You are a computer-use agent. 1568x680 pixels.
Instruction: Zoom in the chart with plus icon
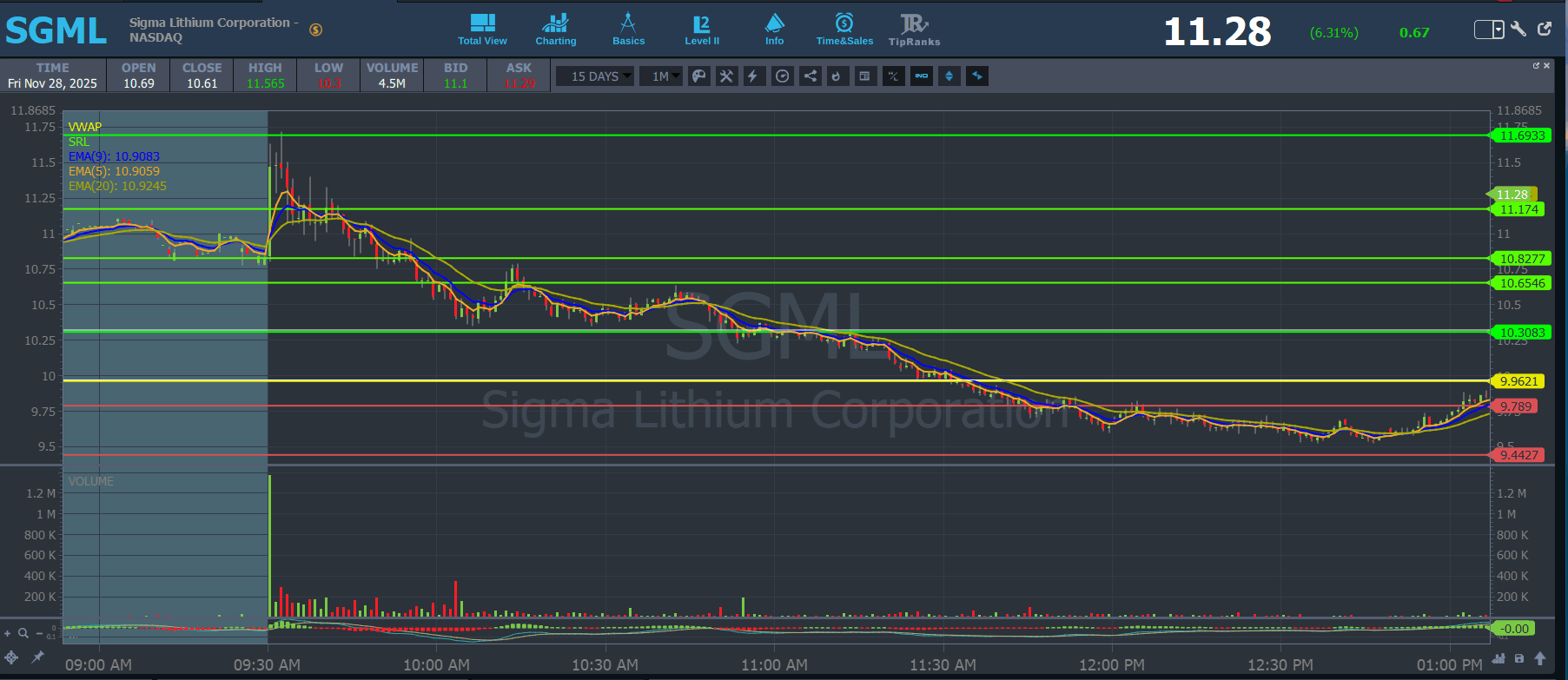8,633
